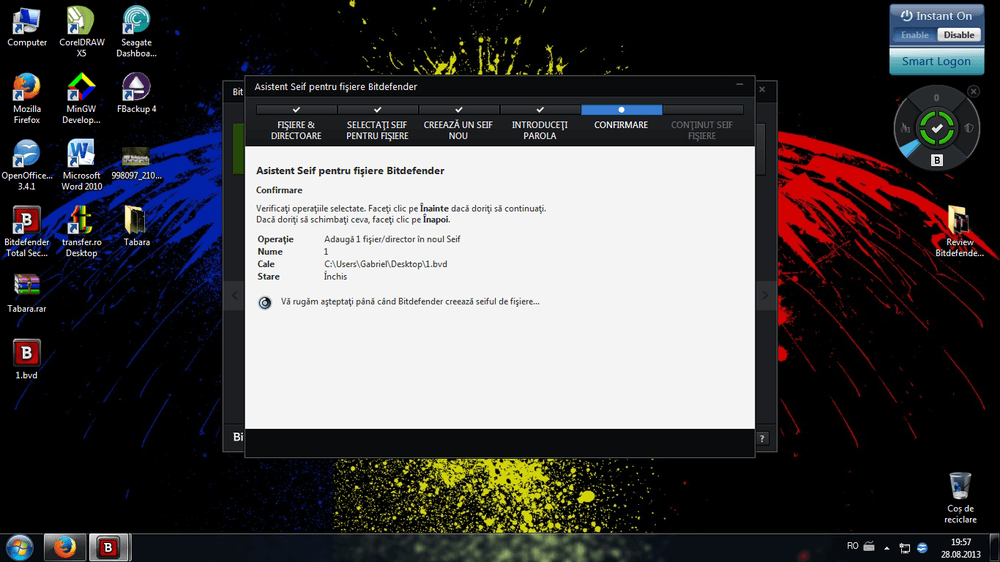Click the 1.bvd vault file icon
The image size is (1000, 562).
pyautogui.click(x=27, y=353)
